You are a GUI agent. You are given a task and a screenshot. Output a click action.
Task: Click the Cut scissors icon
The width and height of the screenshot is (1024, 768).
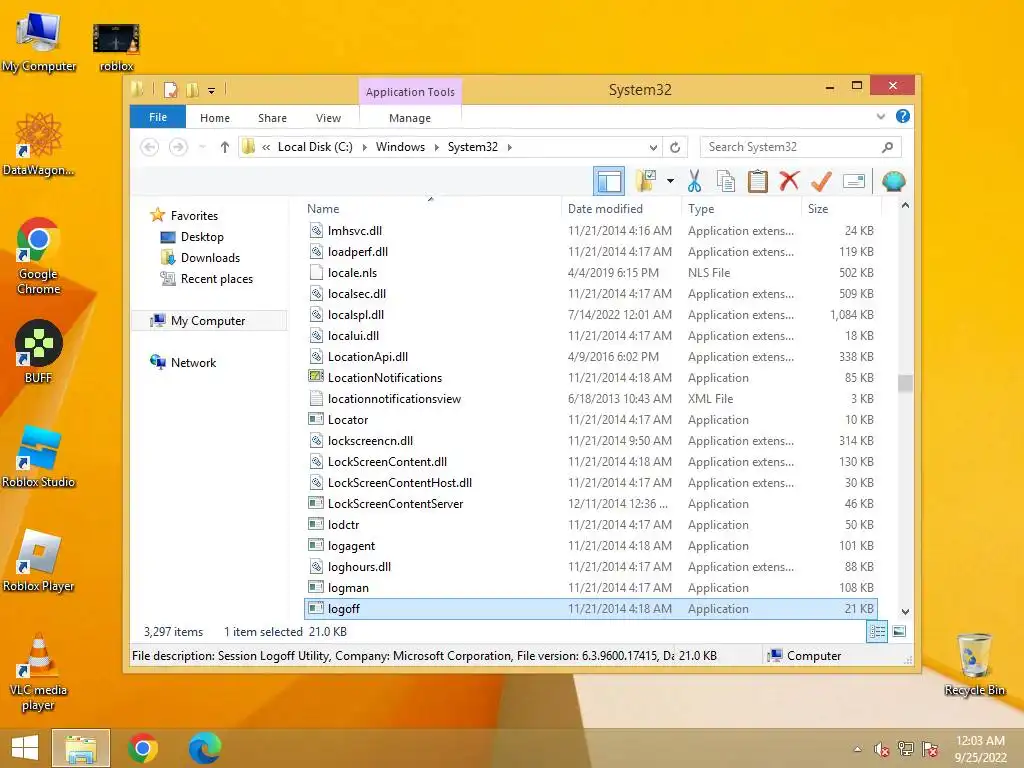(x=694, y=182)
